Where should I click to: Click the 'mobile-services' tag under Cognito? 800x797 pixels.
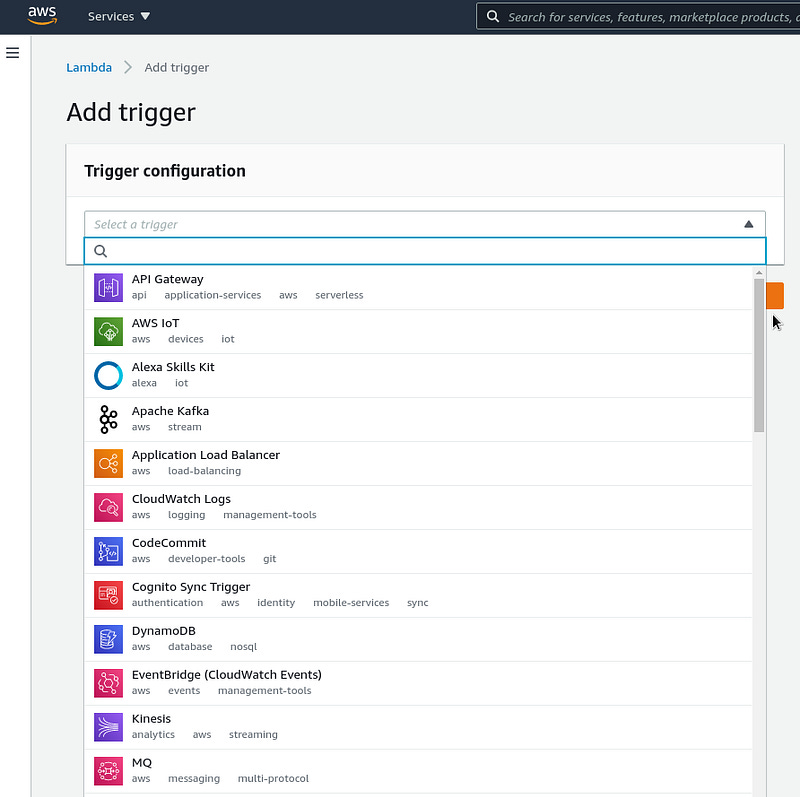point(351,603)
